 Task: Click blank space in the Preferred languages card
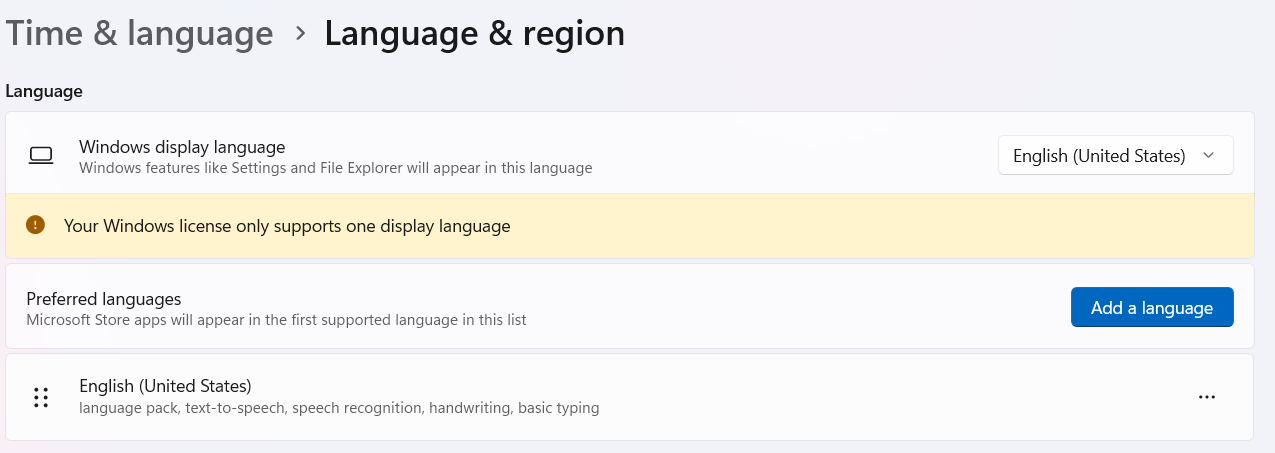(800, 307)
